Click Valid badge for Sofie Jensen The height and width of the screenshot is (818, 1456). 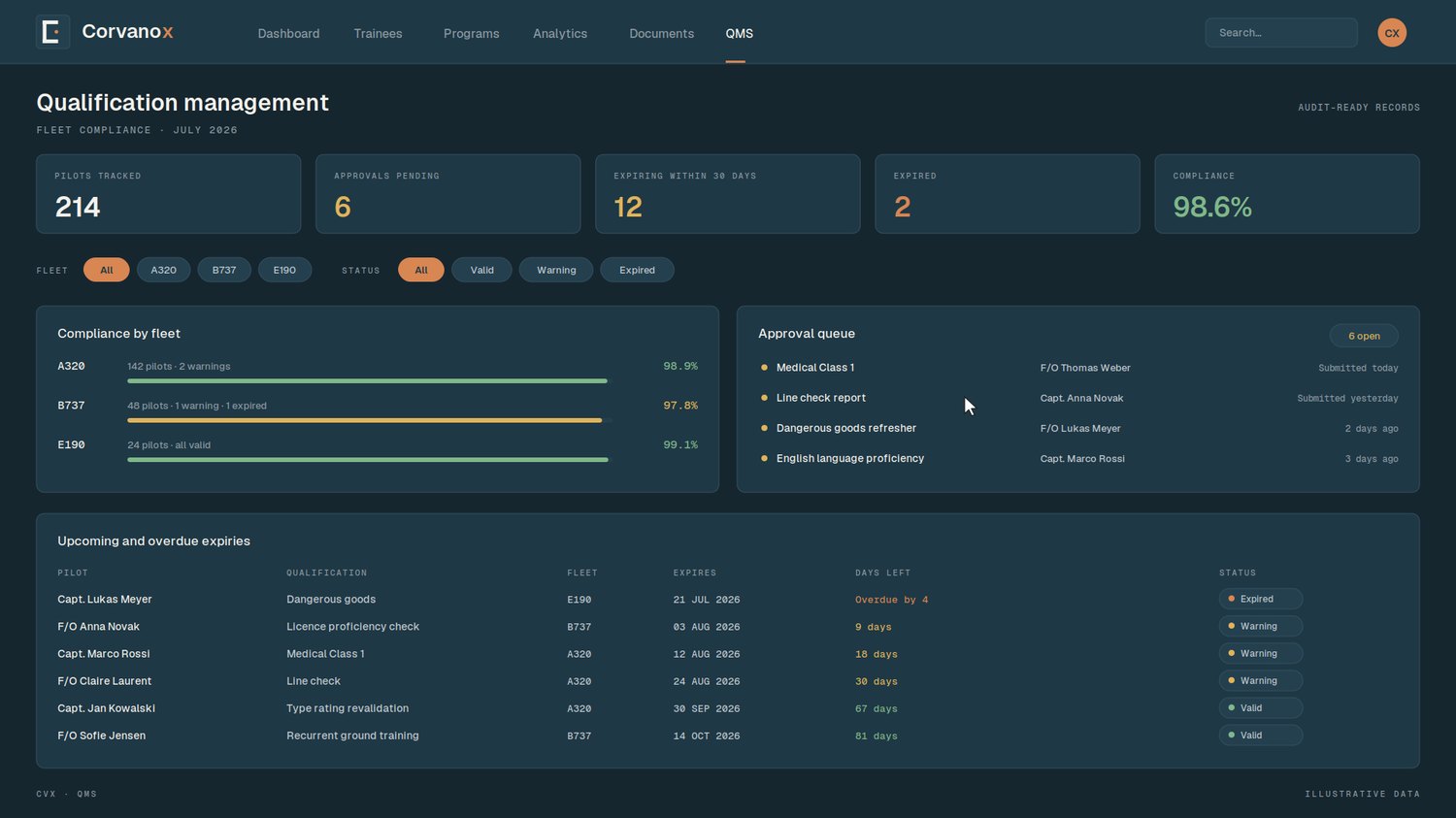pos(1260,735)
